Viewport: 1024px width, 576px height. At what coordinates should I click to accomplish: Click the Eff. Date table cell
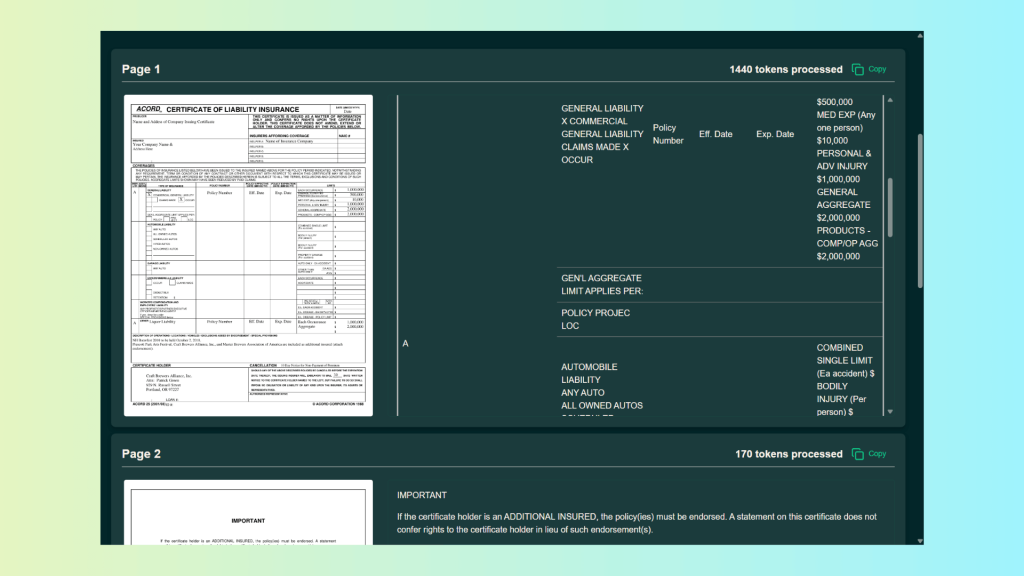point(716,134)
